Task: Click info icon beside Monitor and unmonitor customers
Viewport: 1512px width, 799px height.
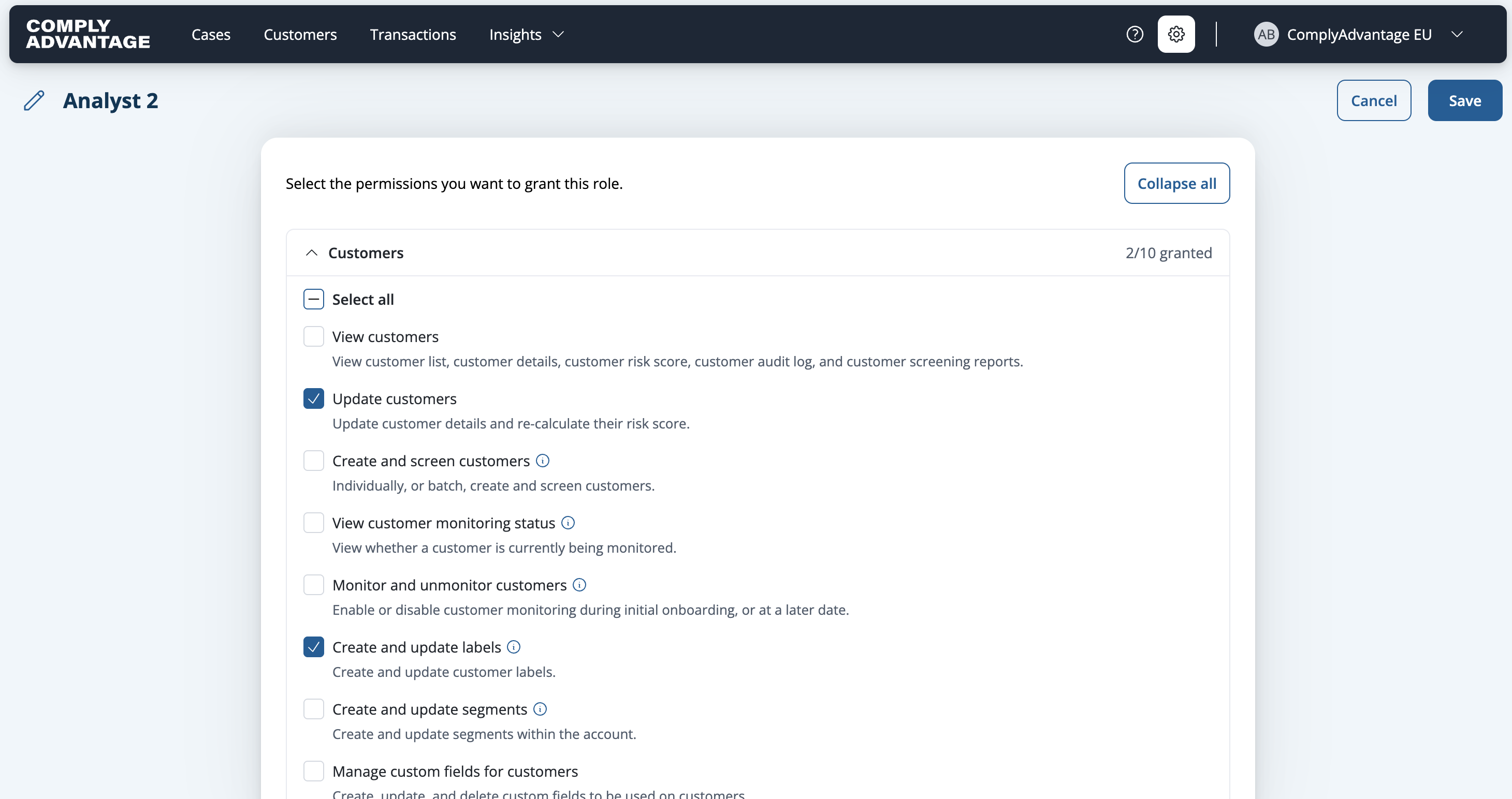Action: [579, 585]
